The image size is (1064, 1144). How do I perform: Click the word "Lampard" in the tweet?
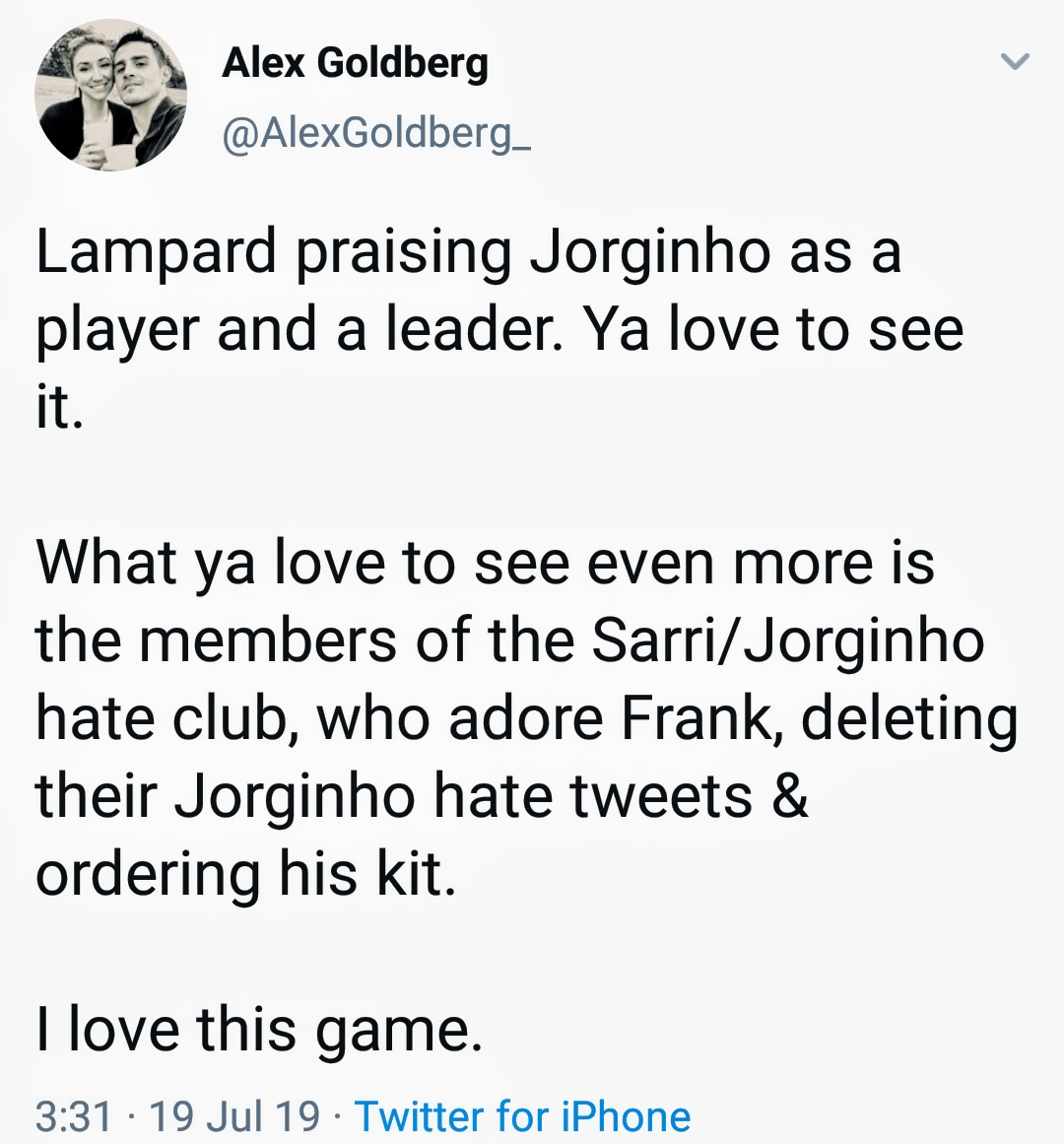click(156, 251)
